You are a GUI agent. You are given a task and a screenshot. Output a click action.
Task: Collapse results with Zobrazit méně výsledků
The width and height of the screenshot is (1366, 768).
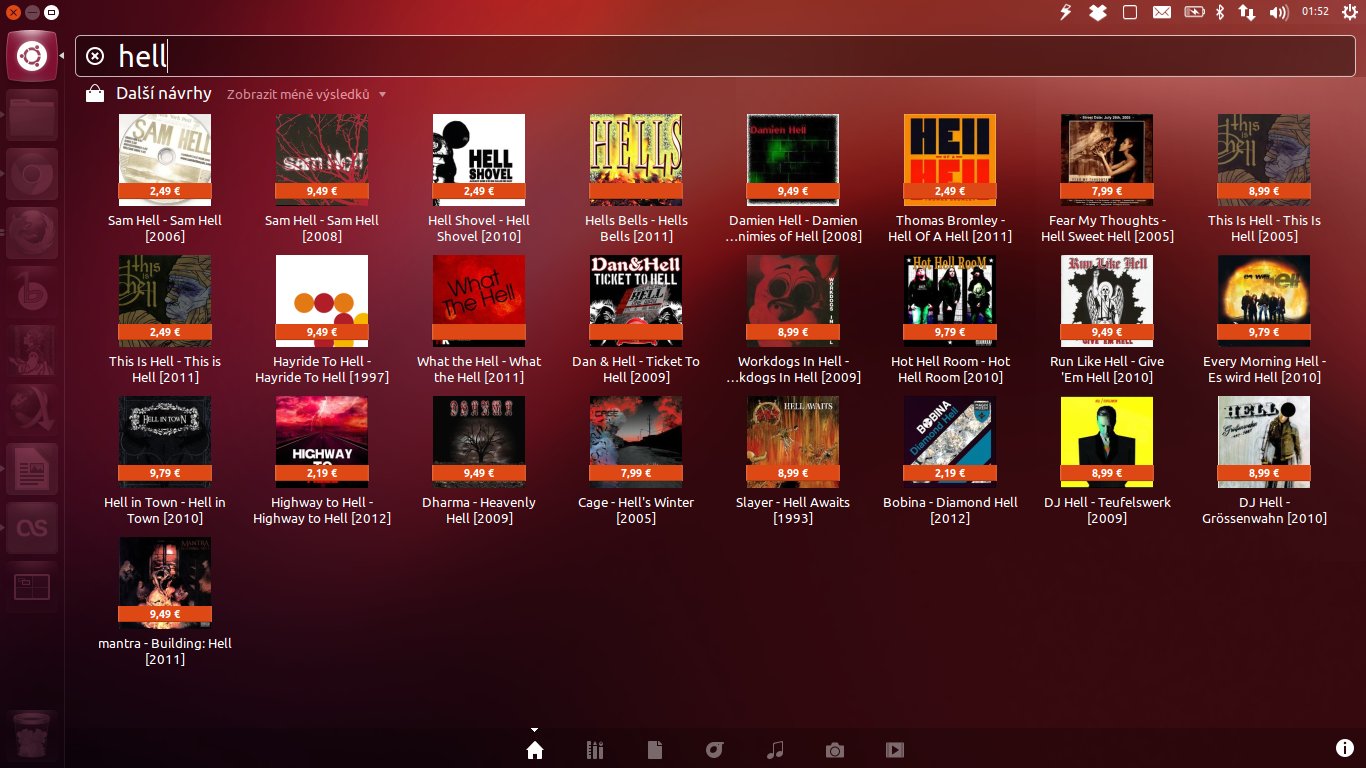tap(306, 94)
